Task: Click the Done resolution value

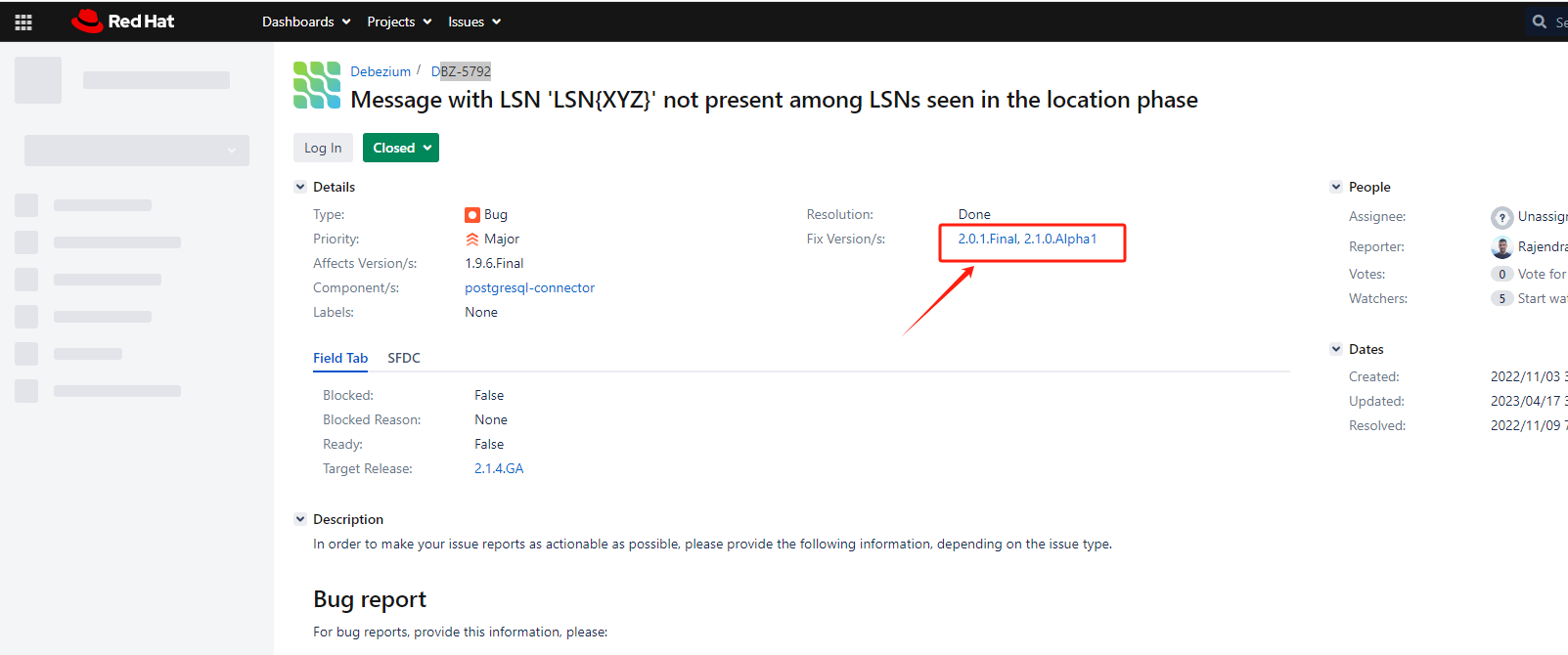Action: (x=974, y=214)
